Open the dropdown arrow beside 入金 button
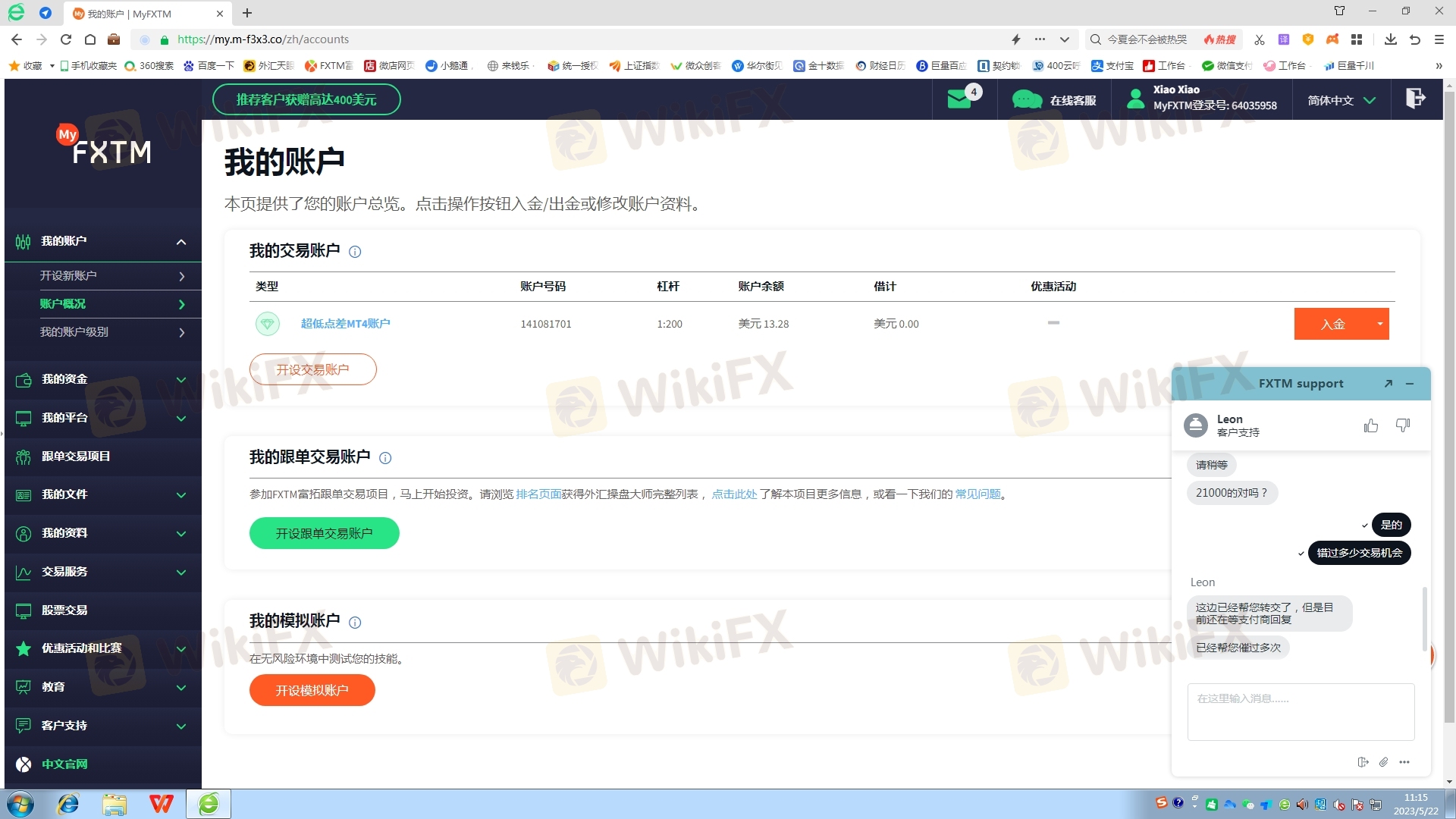The image size is (1456, 819). coord(1379,324)
